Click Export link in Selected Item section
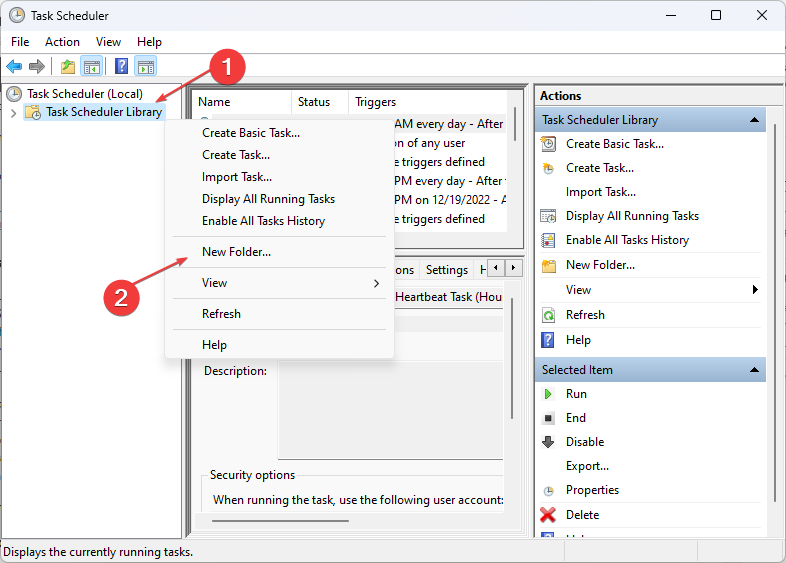This screenshot has height=563, width=786. tap(587, 466)
